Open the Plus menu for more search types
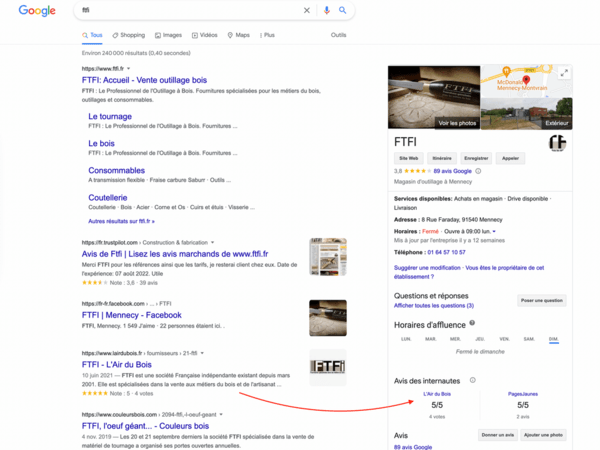The width and height of the screenshot is (600, 450). (267, 35)
